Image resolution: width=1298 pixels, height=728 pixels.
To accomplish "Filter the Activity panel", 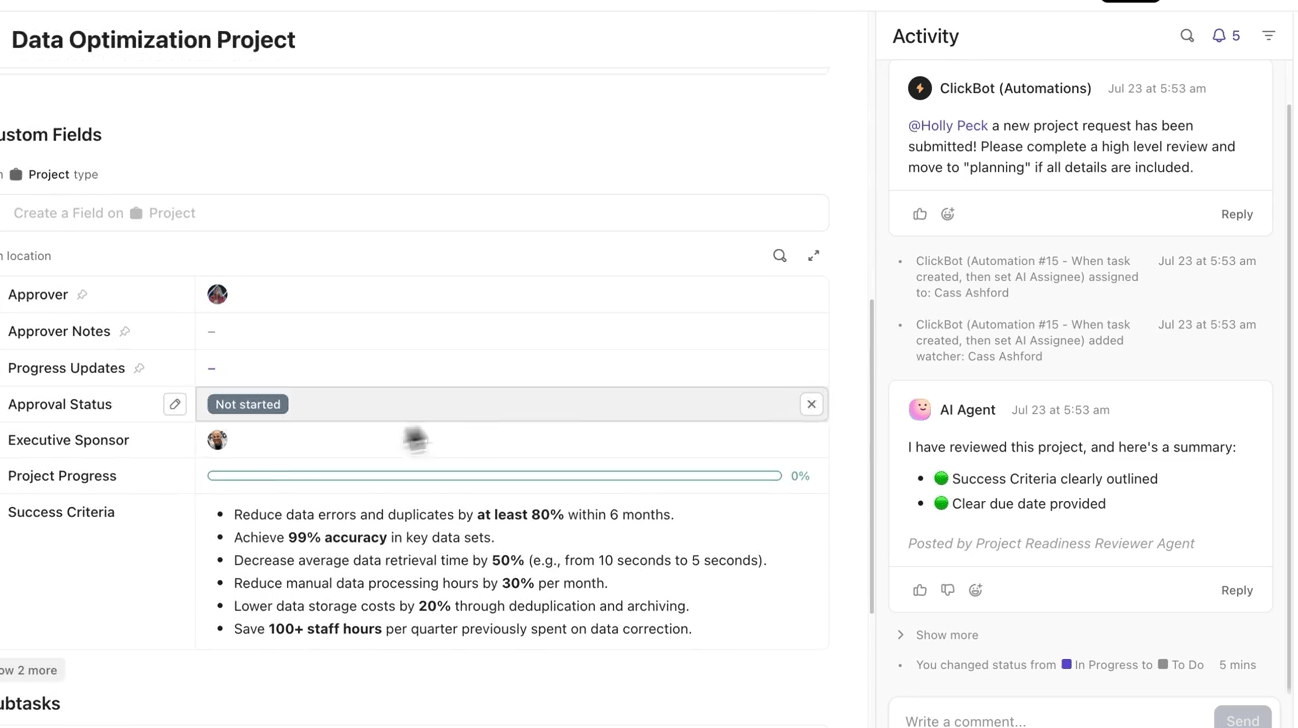I will pyautogui.click(x=1268, y=35).
